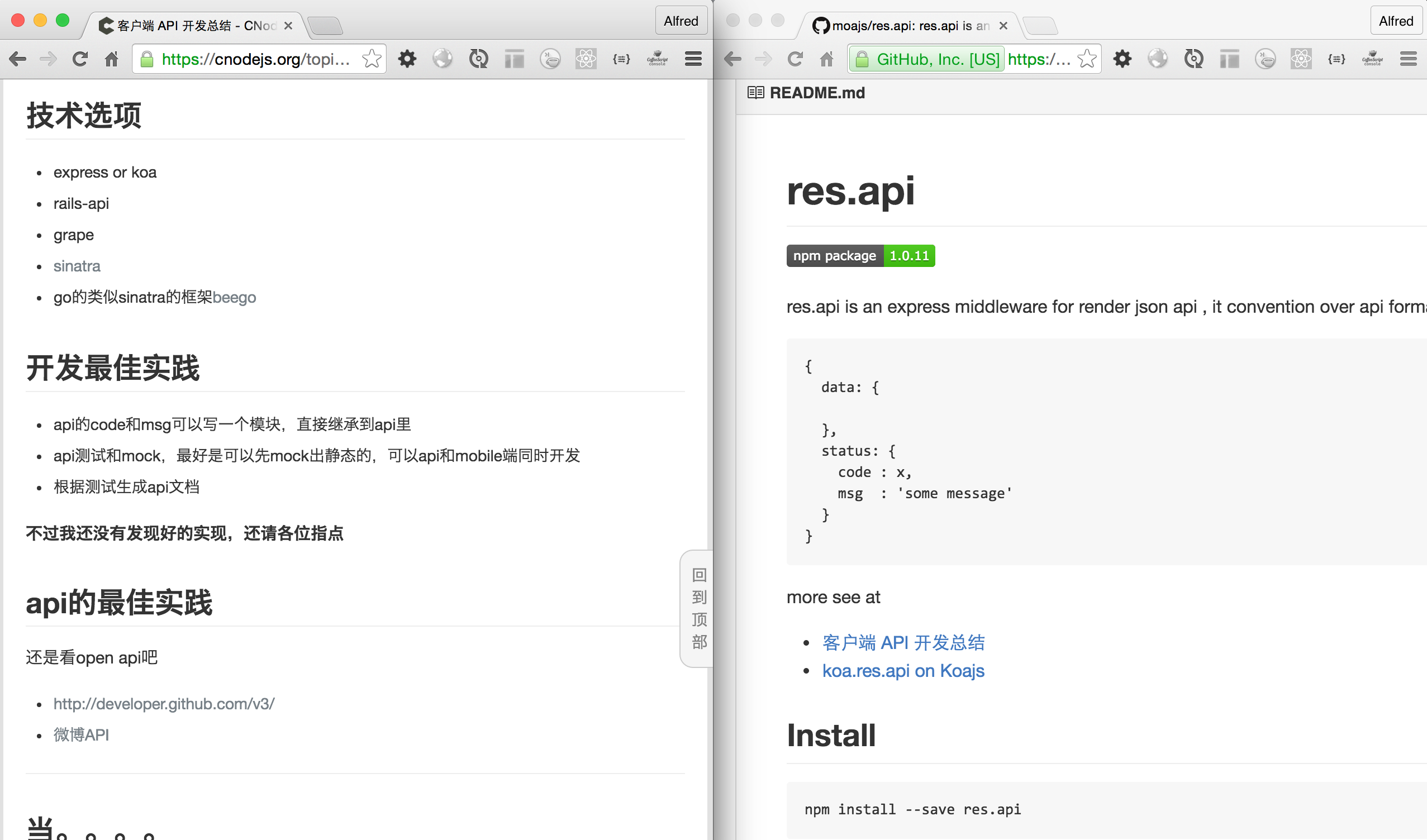Open Chrome menu in the right GitHub window
1427x840 pixels.
coord(1409,59)
